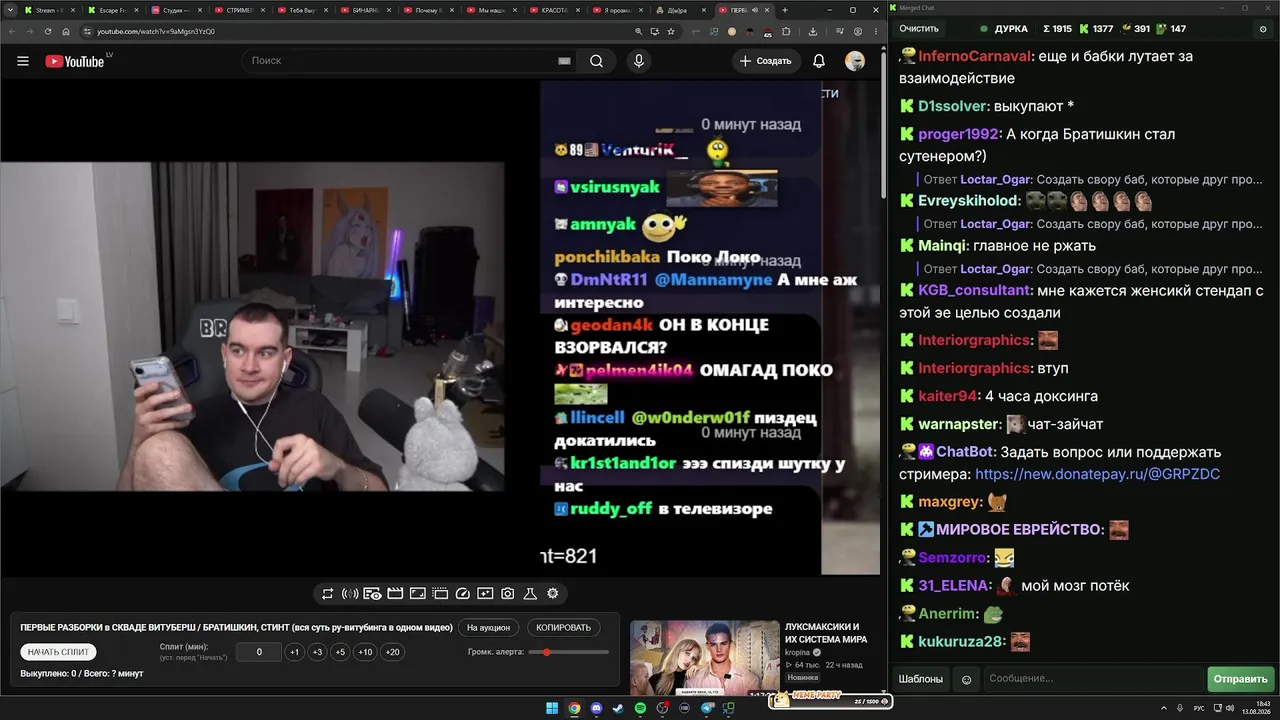Viewport: 1280px width, 720px height.
Task: Go to the browser home page
Action: pos(66,31)
